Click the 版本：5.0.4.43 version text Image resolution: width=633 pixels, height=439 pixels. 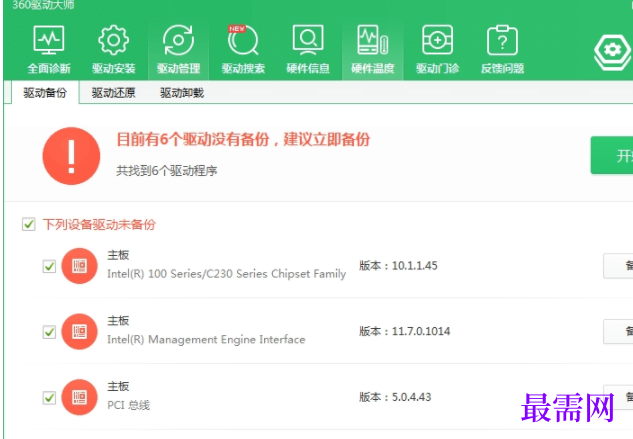point(395,397)
